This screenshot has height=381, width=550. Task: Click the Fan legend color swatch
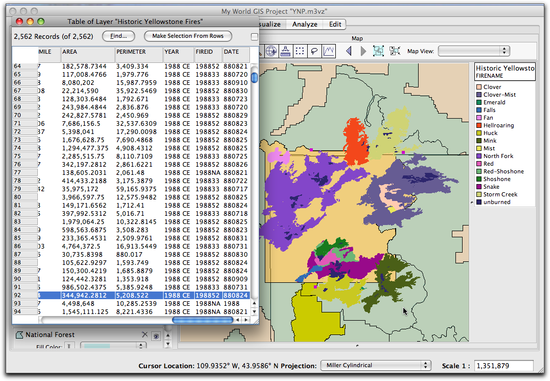tap(479, 118)
